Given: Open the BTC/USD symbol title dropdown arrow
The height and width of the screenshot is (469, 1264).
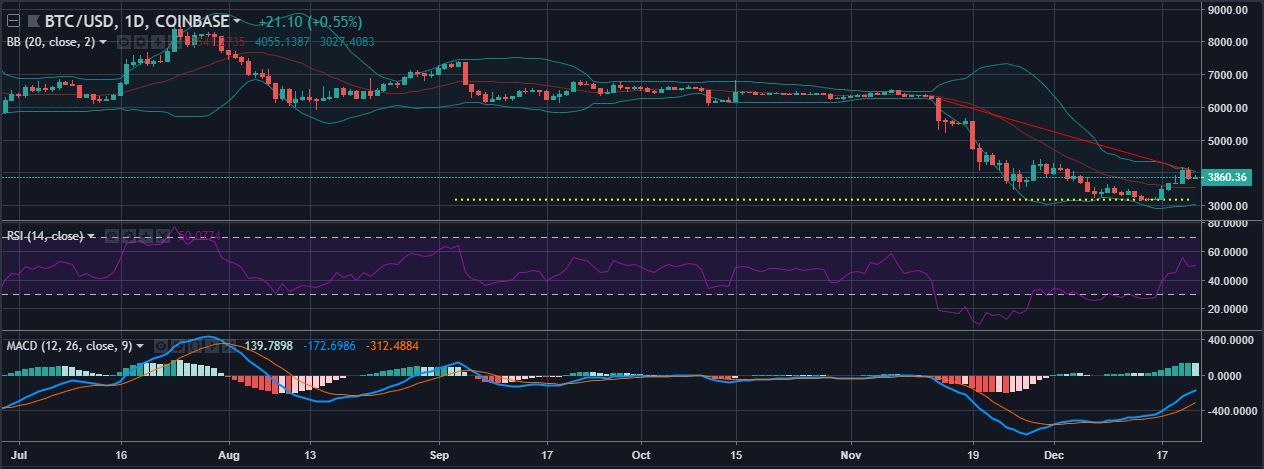Looking at the screenshot, I should (237, 20).
